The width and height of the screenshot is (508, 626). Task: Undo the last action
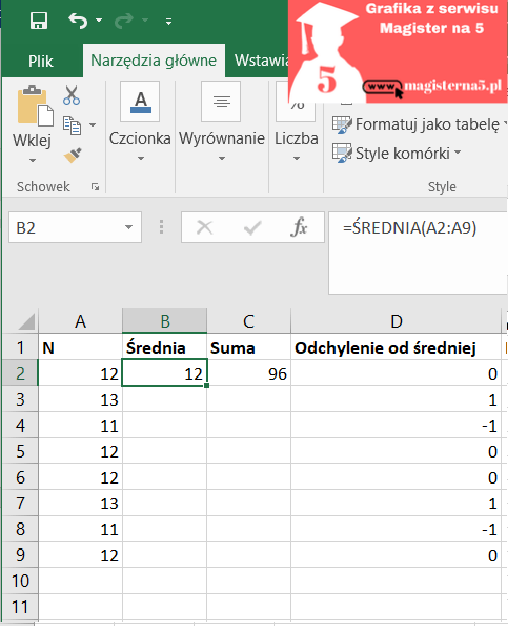pos(77,20)
